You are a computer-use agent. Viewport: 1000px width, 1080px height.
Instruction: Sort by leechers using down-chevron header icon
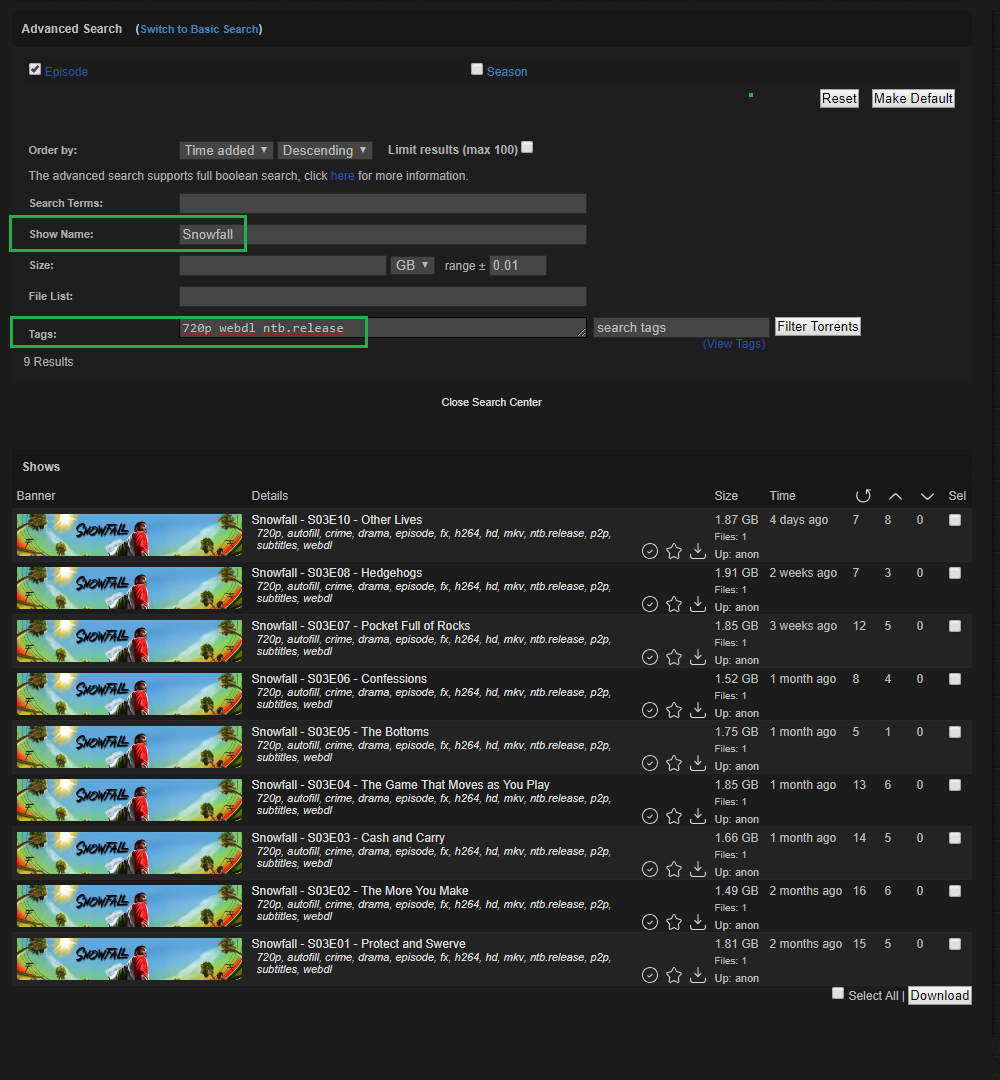tap(927, 496)
